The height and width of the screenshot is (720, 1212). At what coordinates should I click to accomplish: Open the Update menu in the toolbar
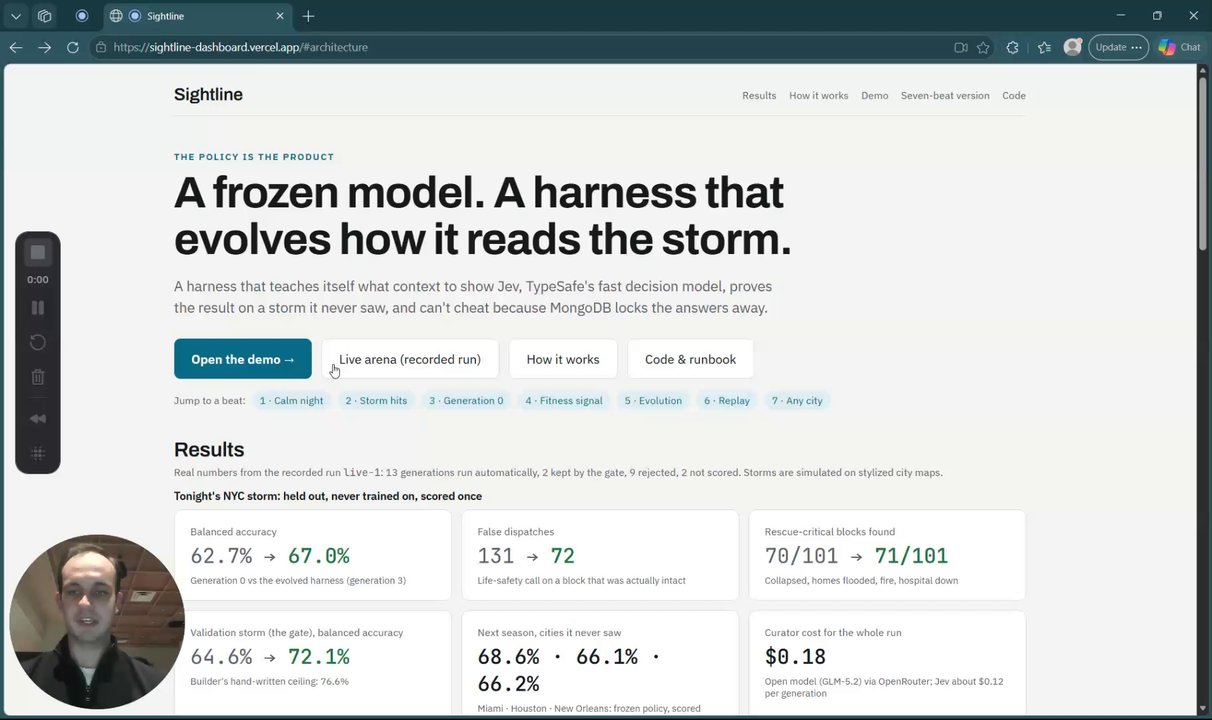tap(1118, 47)
